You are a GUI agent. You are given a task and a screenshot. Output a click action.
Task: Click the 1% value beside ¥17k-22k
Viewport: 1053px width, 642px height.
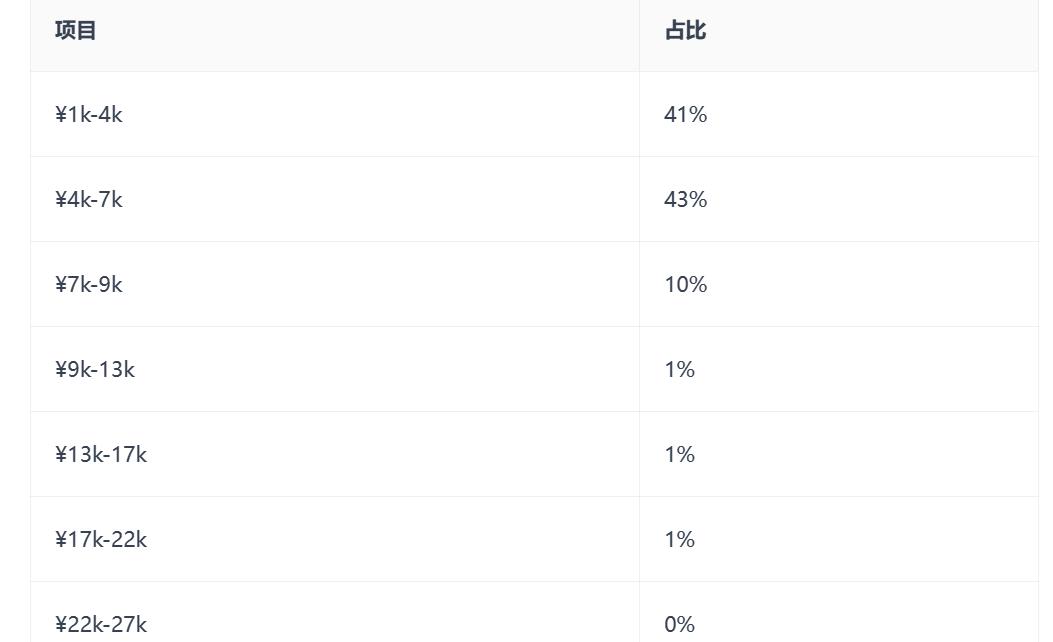680,539
